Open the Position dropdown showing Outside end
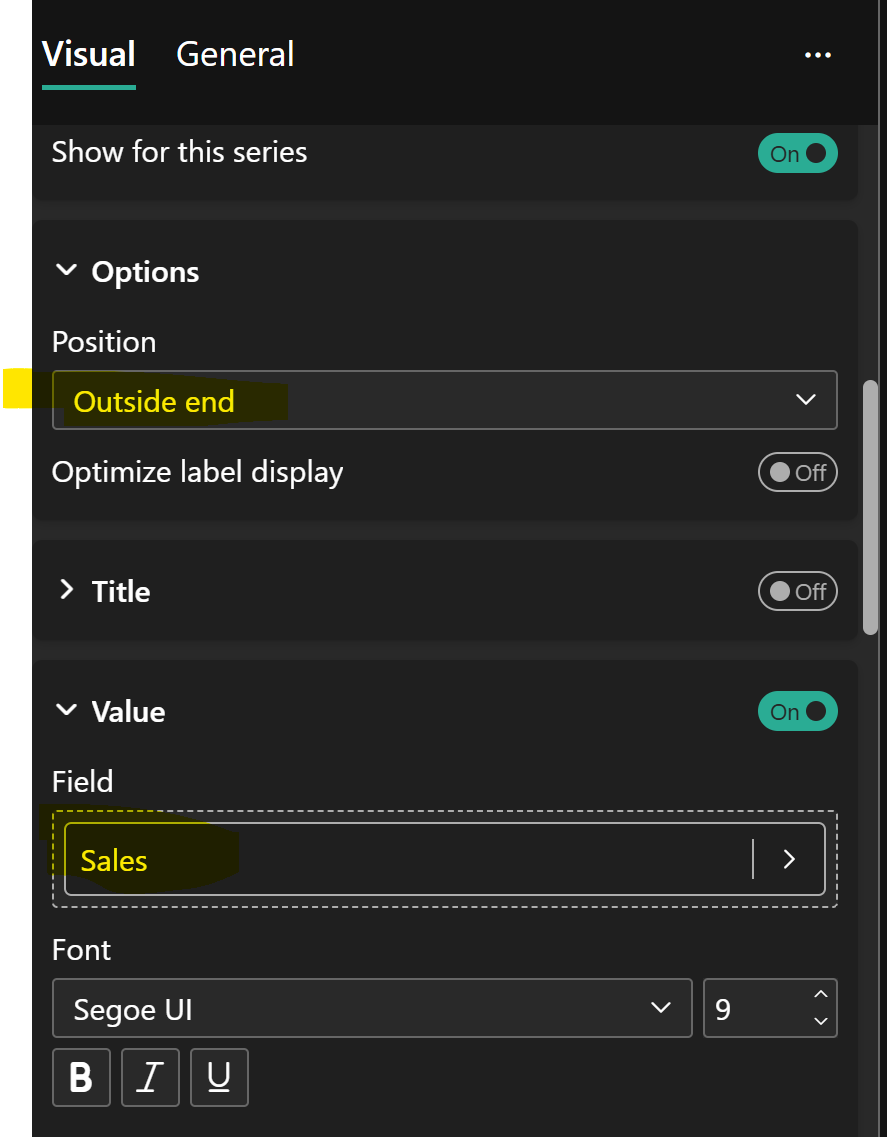 pyautogui.click(x=445, y=400)
